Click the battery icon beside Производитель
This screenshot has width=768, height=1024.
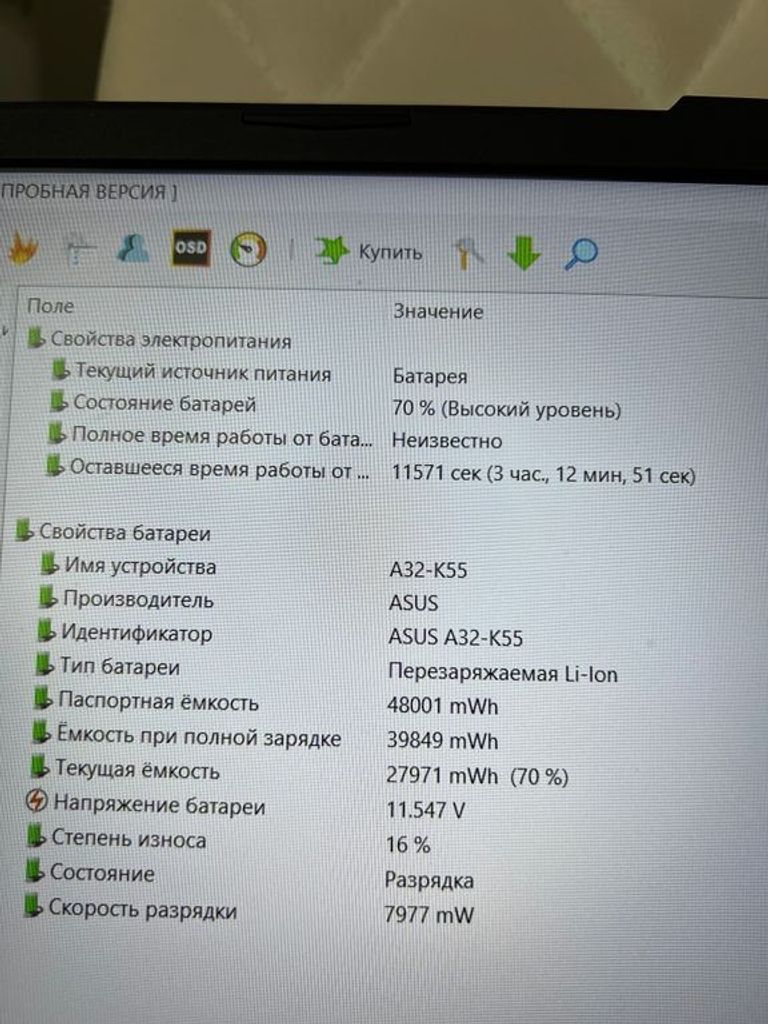click(47, 597)
